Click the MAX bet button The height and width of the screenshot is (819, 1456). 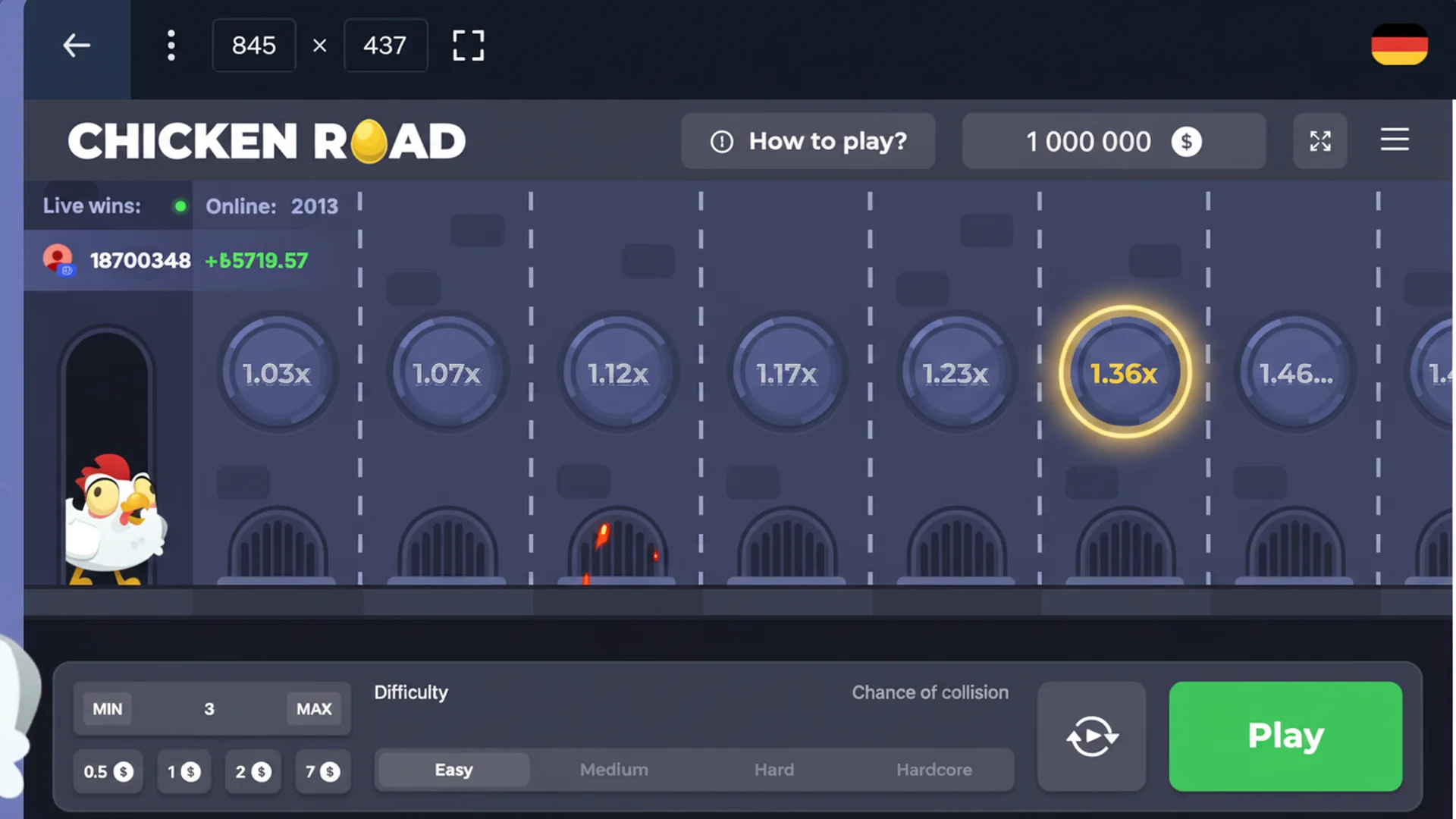point(314,709)
